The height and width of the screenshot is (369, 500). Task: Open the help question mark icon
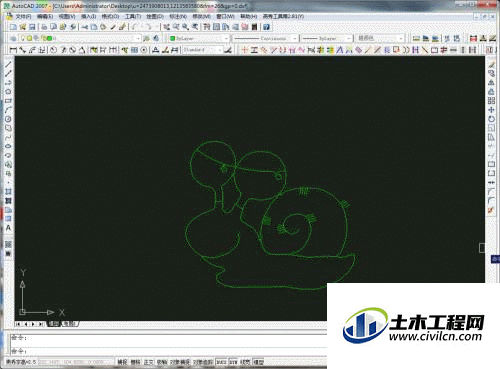click(266, 27)
